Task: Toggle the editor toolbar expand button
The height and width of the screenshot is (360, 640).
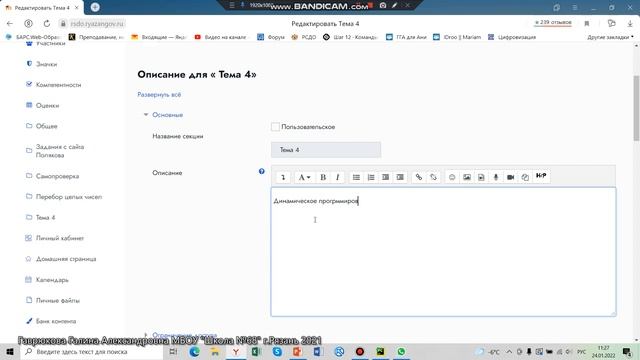Action: [283, 177]
